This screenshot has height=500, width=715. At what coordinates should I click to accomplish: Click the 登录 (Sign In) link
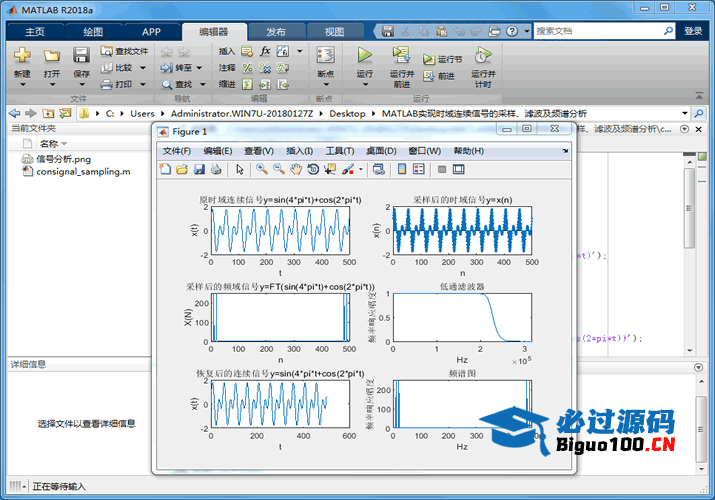pos(693,31)
